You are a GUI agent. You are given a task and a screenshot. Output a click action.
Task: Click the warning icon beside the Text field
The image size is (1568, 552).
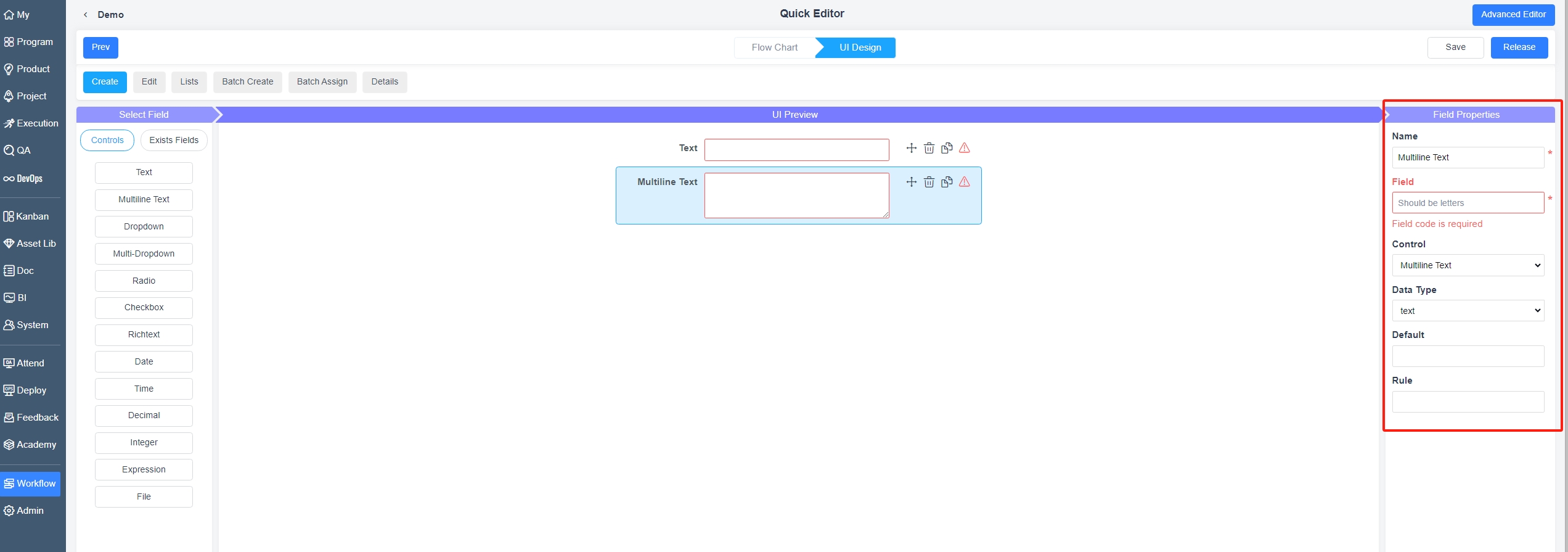coord(965,148)
